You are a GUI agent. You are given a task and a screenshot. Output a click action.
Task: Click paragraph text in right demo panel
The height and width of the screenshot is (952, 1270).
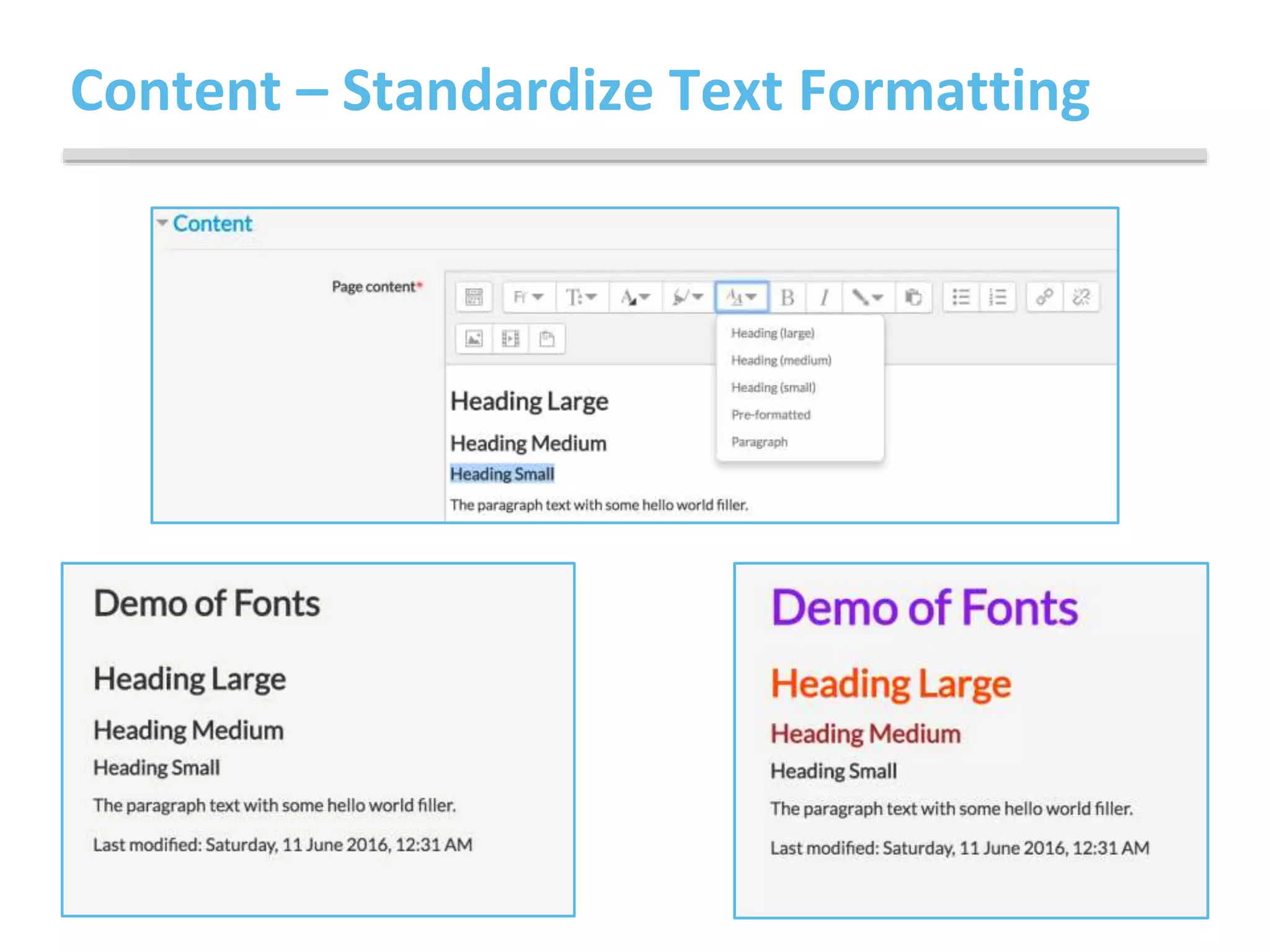pyautogui.click(x=952, y=809)
